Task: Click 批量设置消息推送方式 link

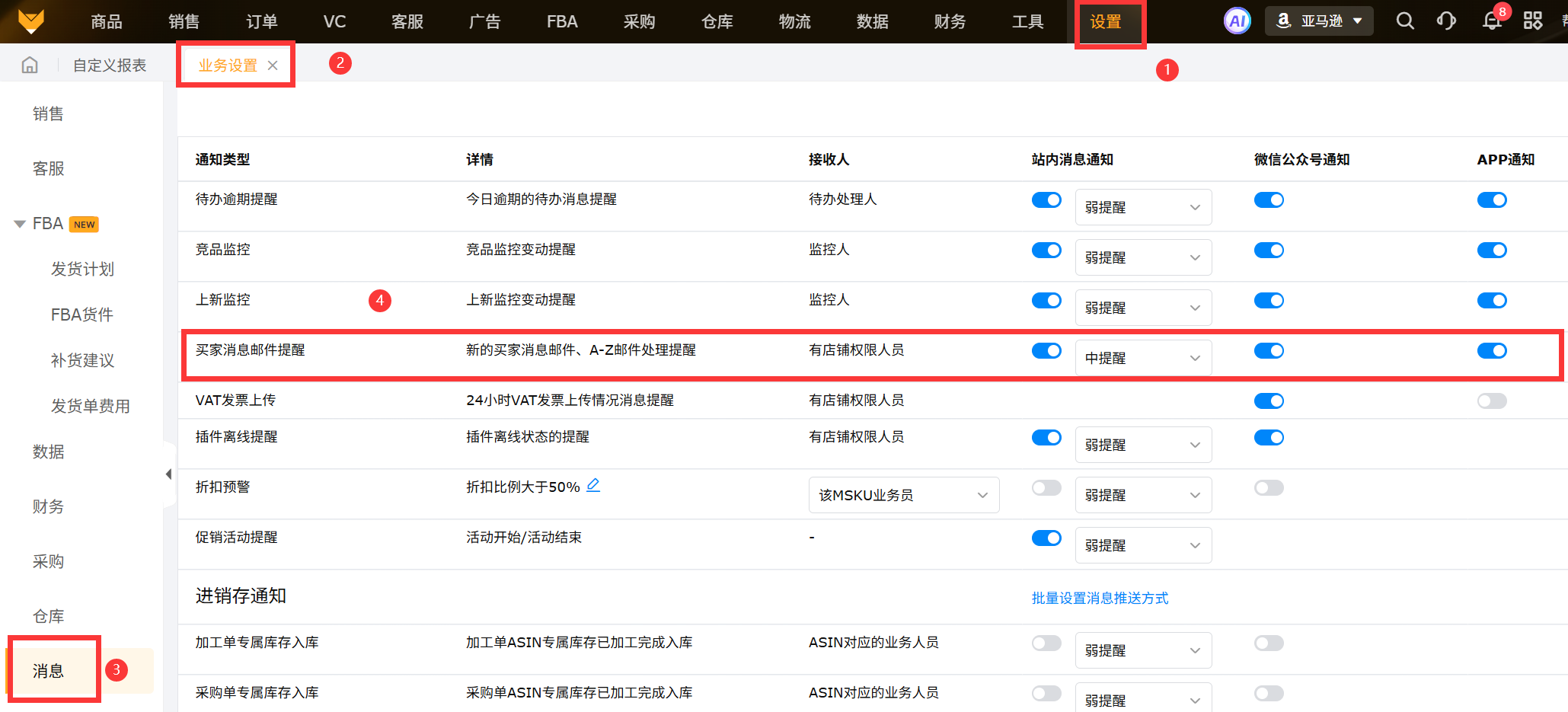Action: (x=1100, y=598)
